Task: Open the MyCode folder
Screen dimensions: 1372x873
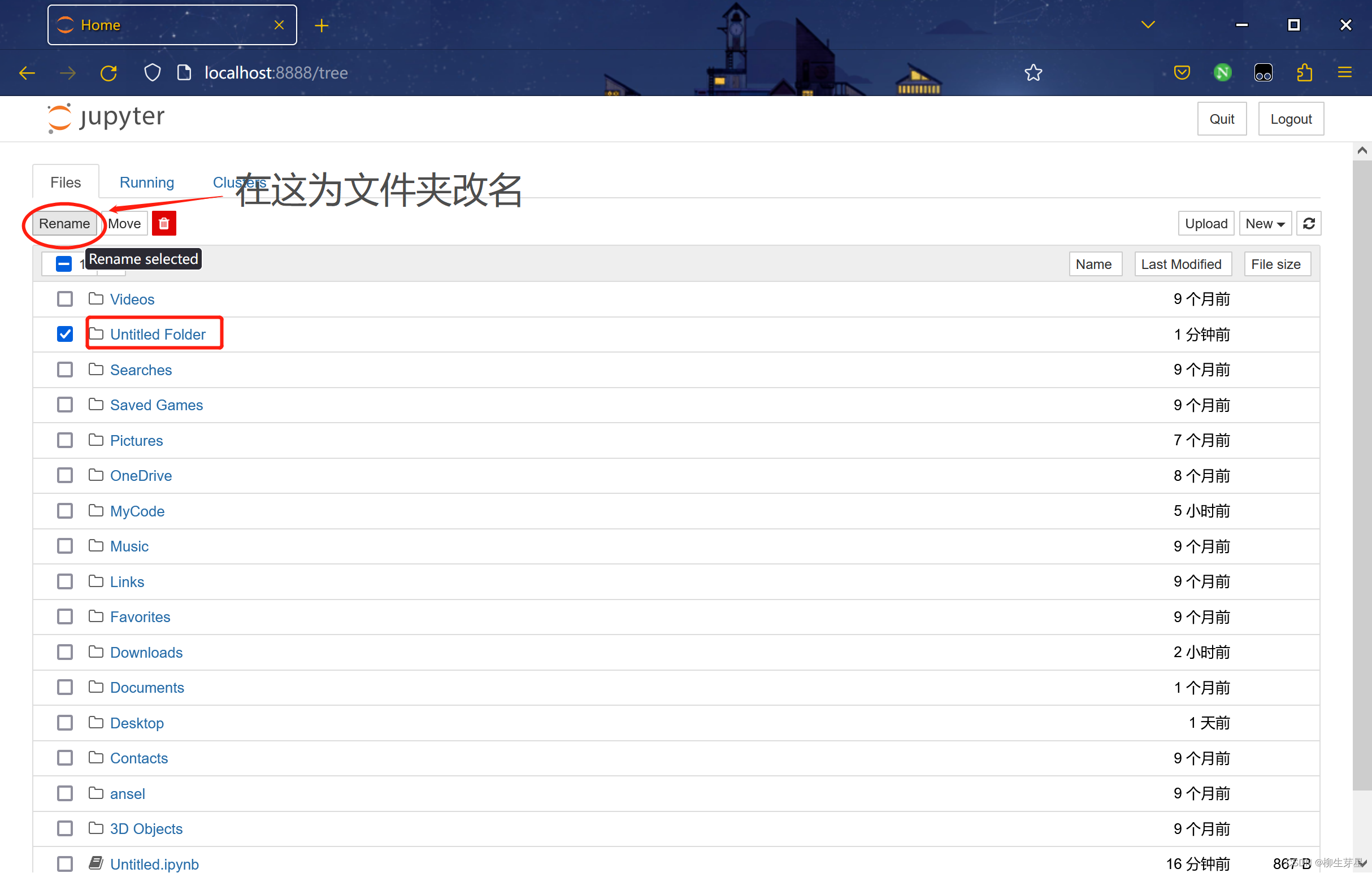Action: [x=137, y=511]
